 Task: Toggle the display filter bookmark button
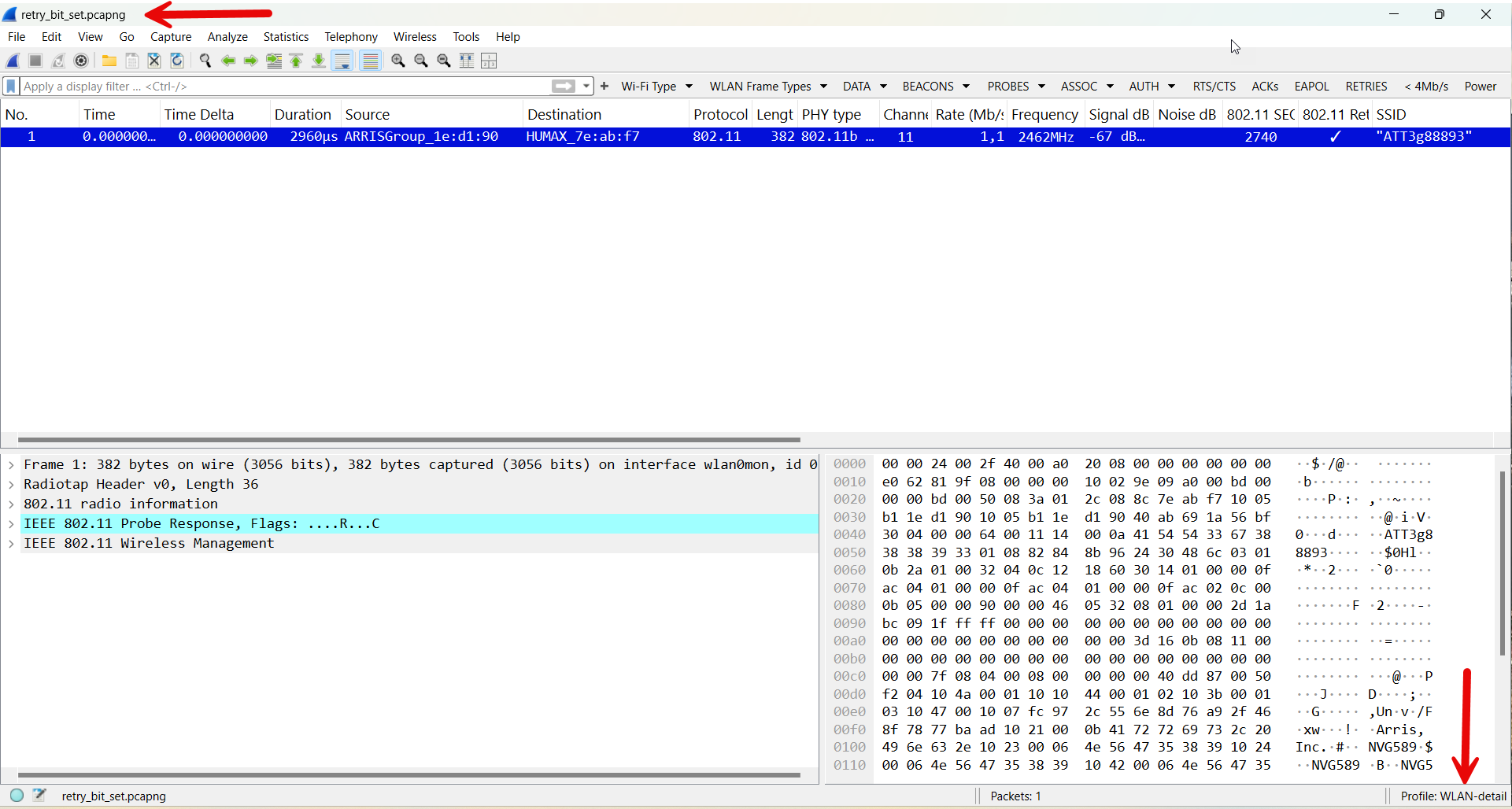[11, 87]
